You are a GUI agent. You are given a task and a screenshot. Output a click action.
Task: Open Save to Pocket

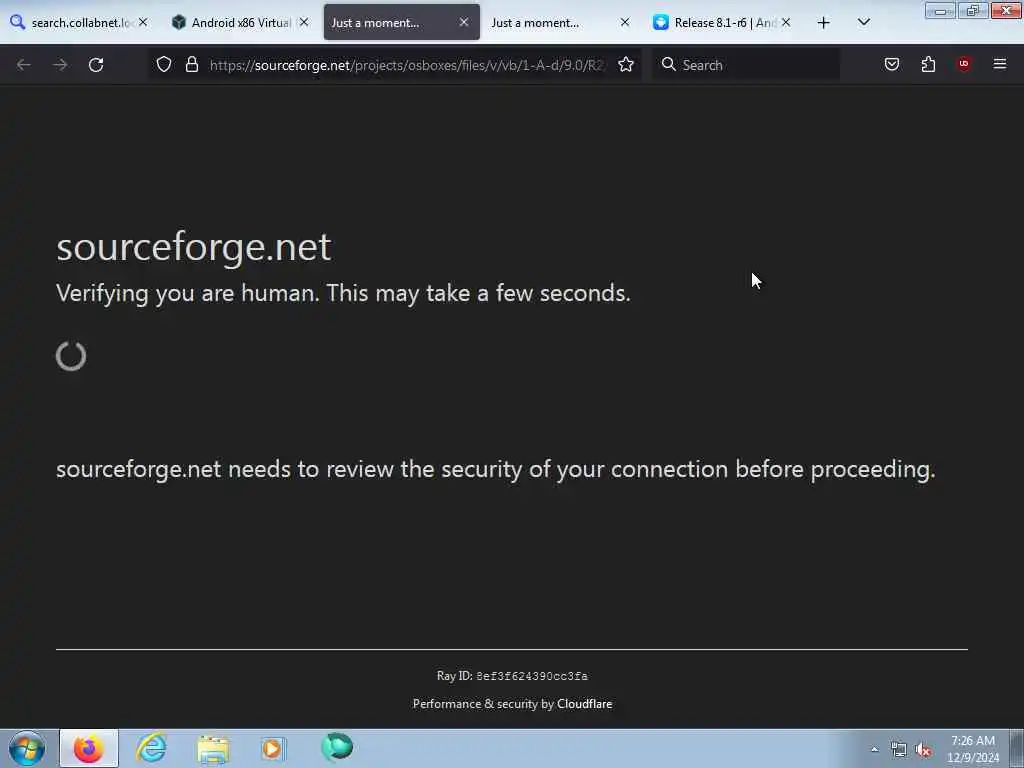pos(891,64)
